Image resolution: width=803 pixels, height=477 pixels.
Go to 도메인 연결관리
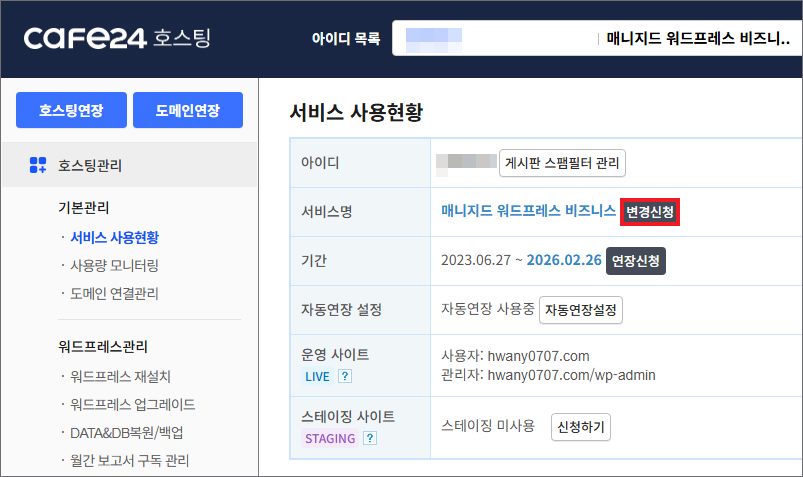tap(114, 293)
